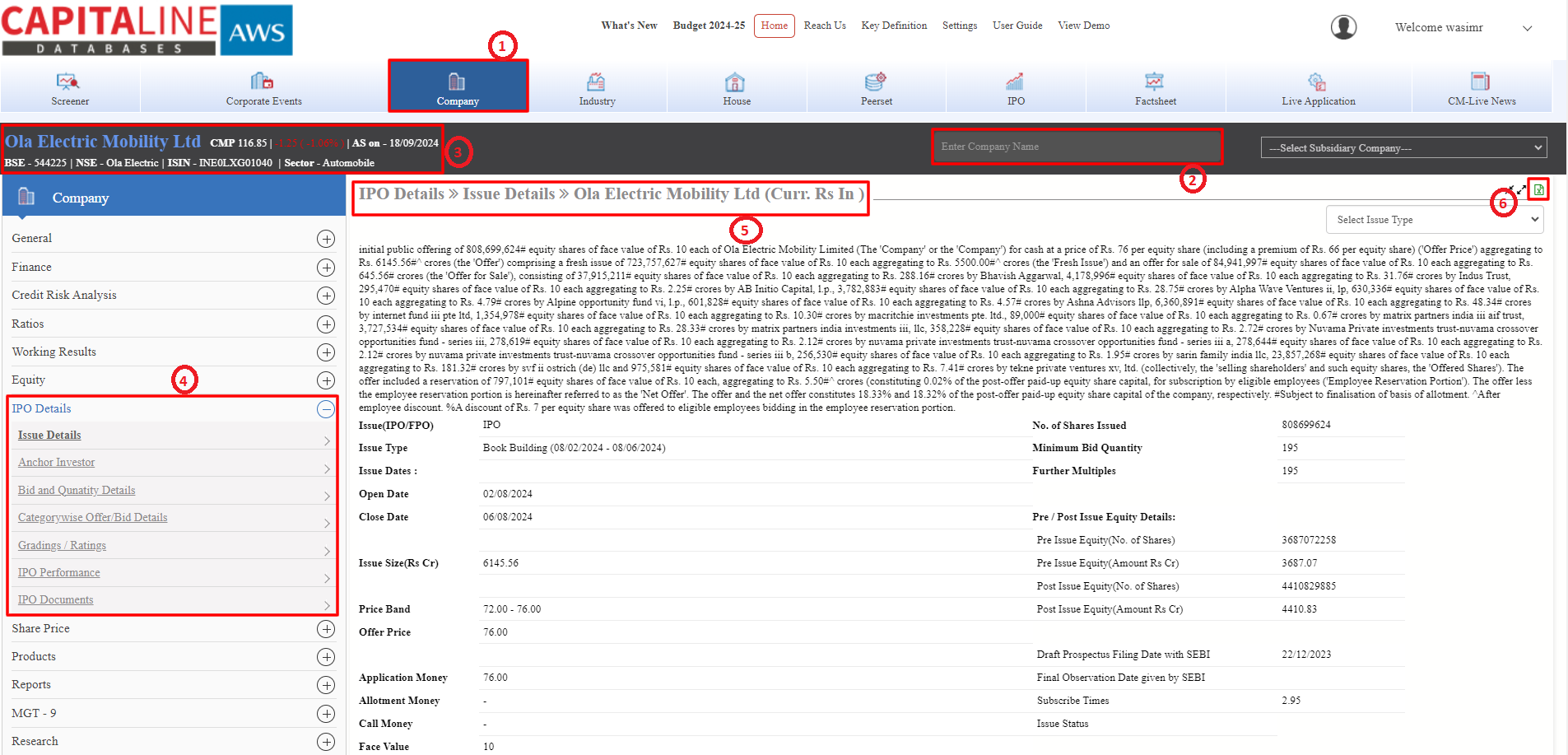
Task: Expand the Finance section
Action: coord(326,268)
